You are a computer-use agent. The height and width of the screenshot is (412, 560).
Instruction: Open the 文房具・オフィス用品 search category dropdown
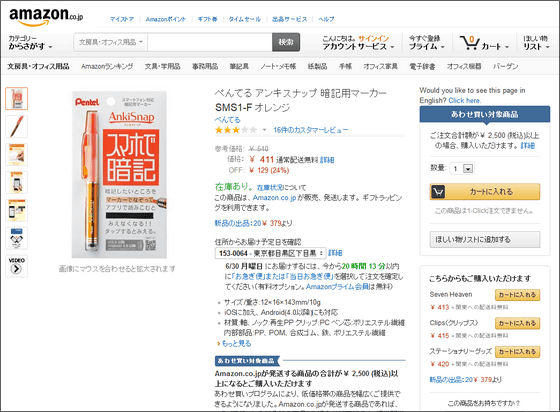[x=111, y=42]
